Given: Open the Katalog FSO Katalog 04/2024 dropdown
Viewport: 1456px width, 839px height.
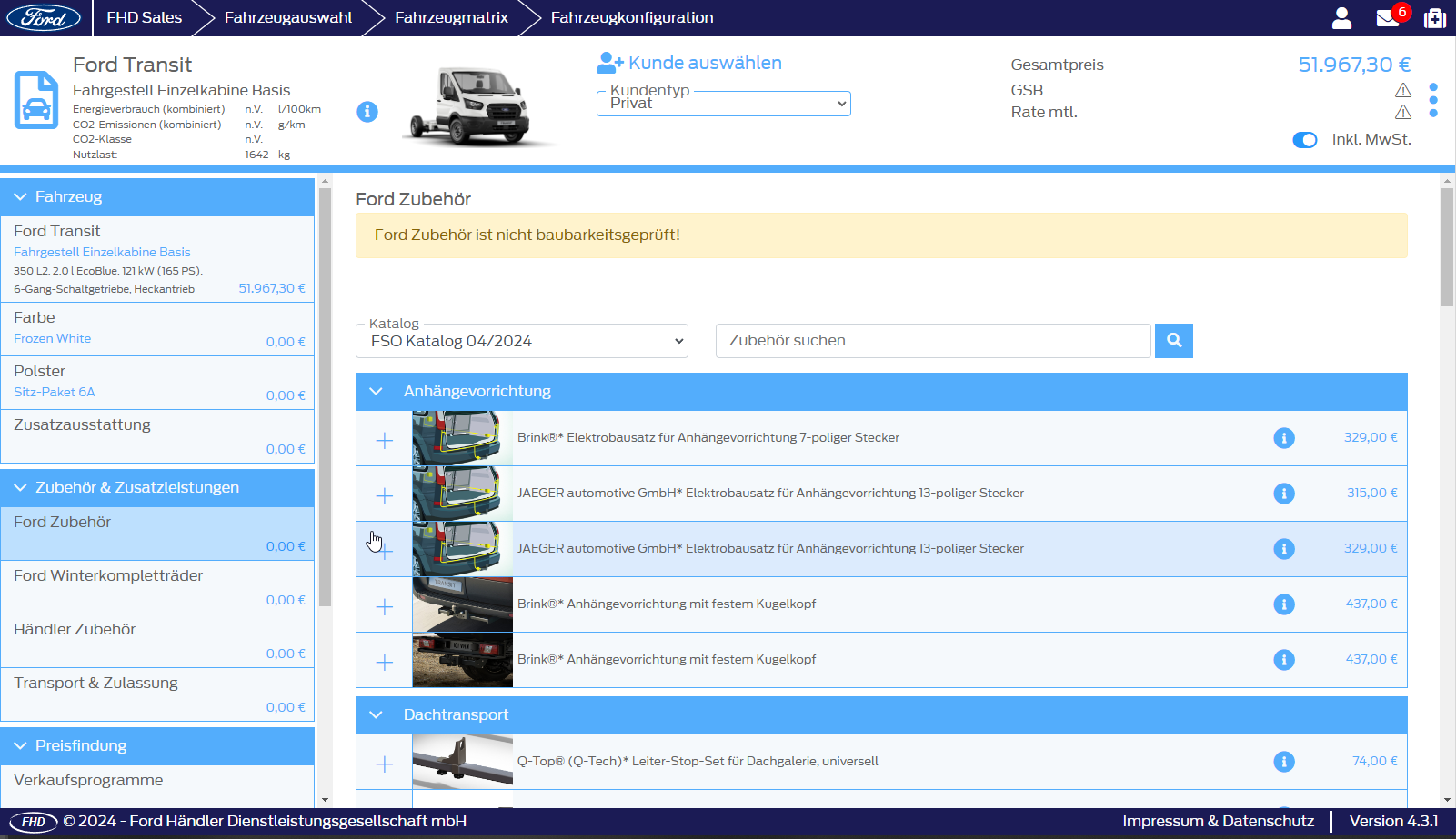Looking at the screenshot, I should pos(522,341).
